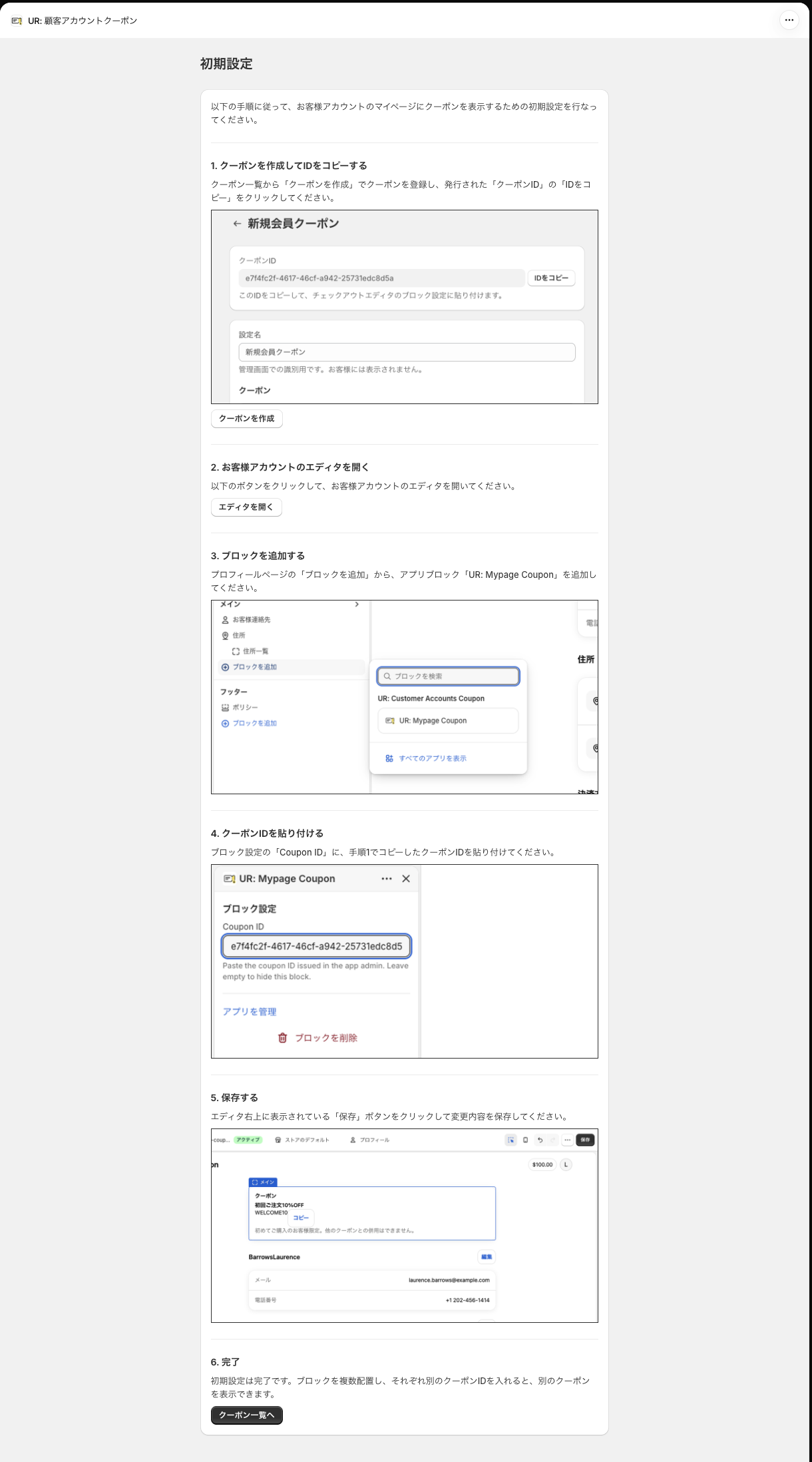812x1462 pixels.
Task: Click the trash icon beside ブロックを削除
Action: pos(282,1038)
